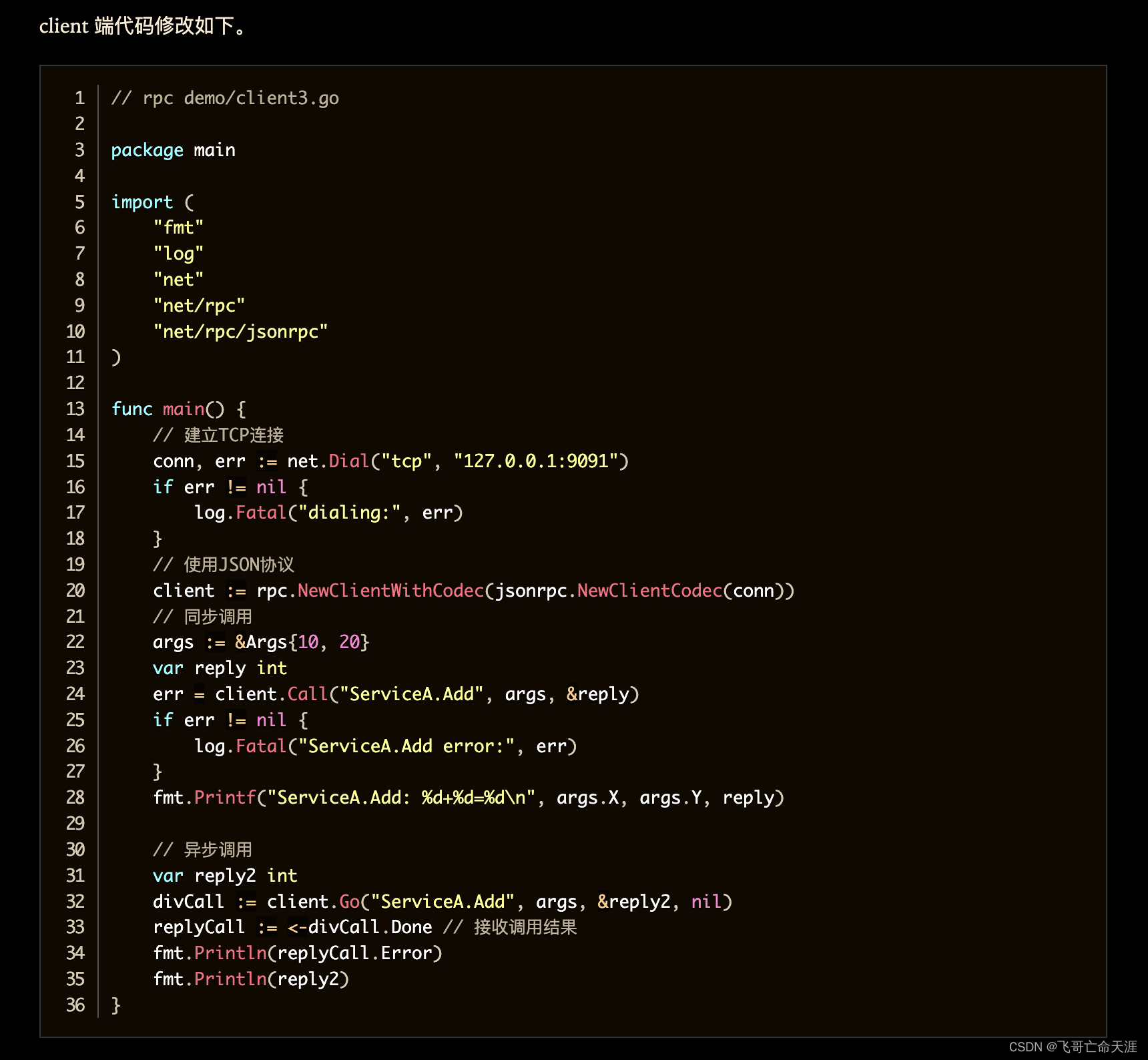Click the "net" import string on line 8

click(178, 280)
